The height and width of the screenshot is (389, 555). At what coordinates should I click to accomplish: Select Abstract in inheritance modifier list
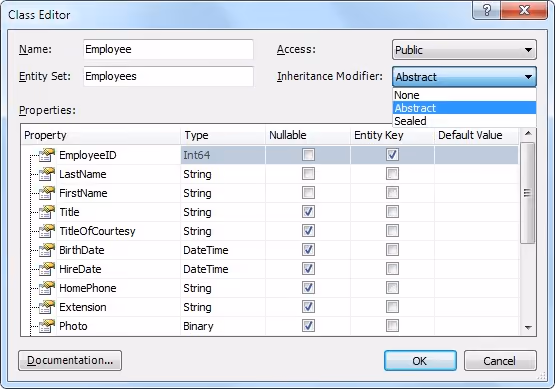(x=464, y=108)
